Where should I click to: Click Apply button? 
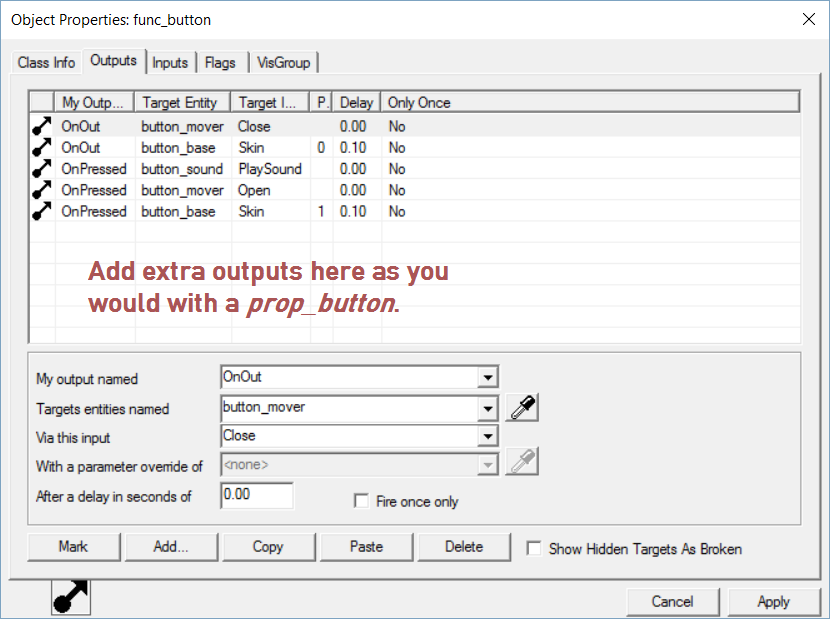[x=773, y=602]
